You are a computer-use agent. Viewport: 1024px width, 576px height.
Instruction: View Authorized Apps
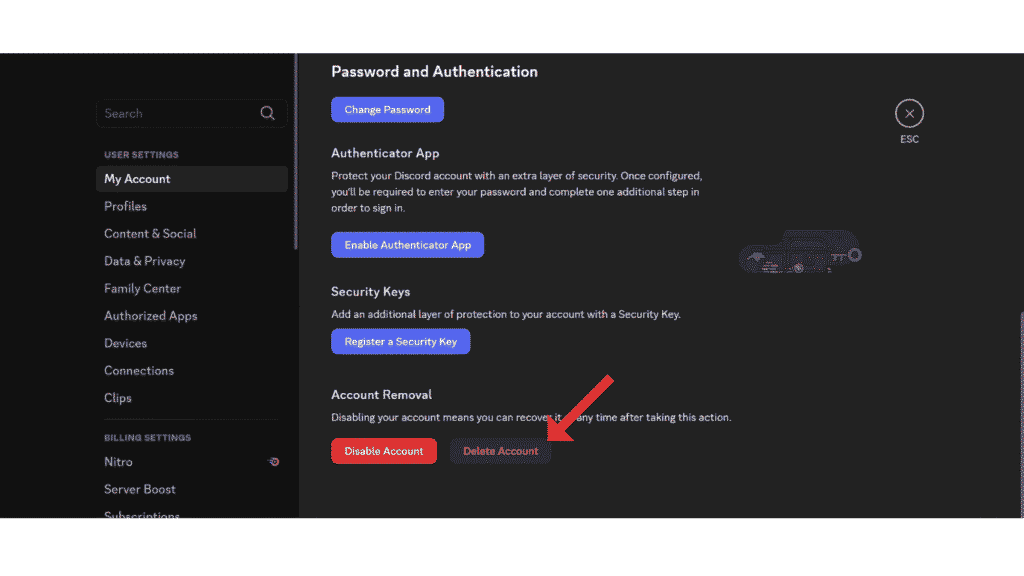[151, 315]
